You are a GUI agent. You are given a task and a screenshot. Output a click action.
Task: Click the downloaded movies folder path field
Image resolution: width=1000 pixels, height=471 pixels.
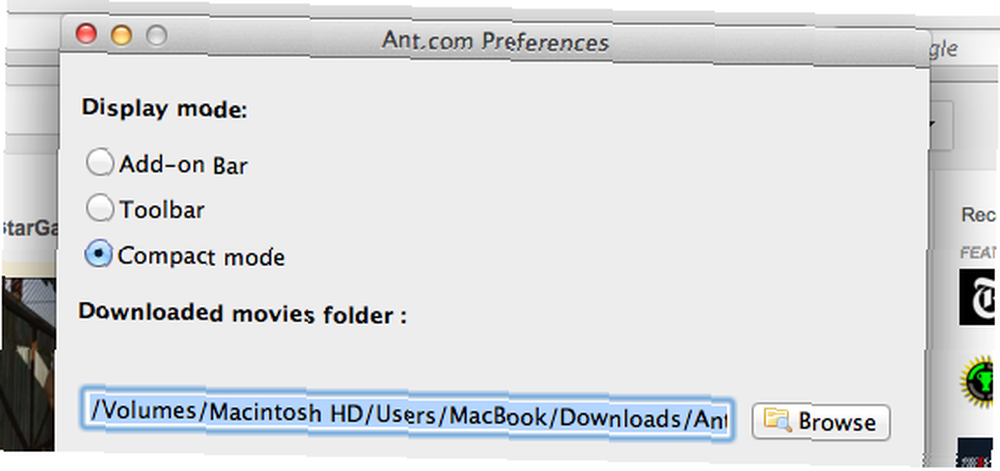[x=408, y=415]
